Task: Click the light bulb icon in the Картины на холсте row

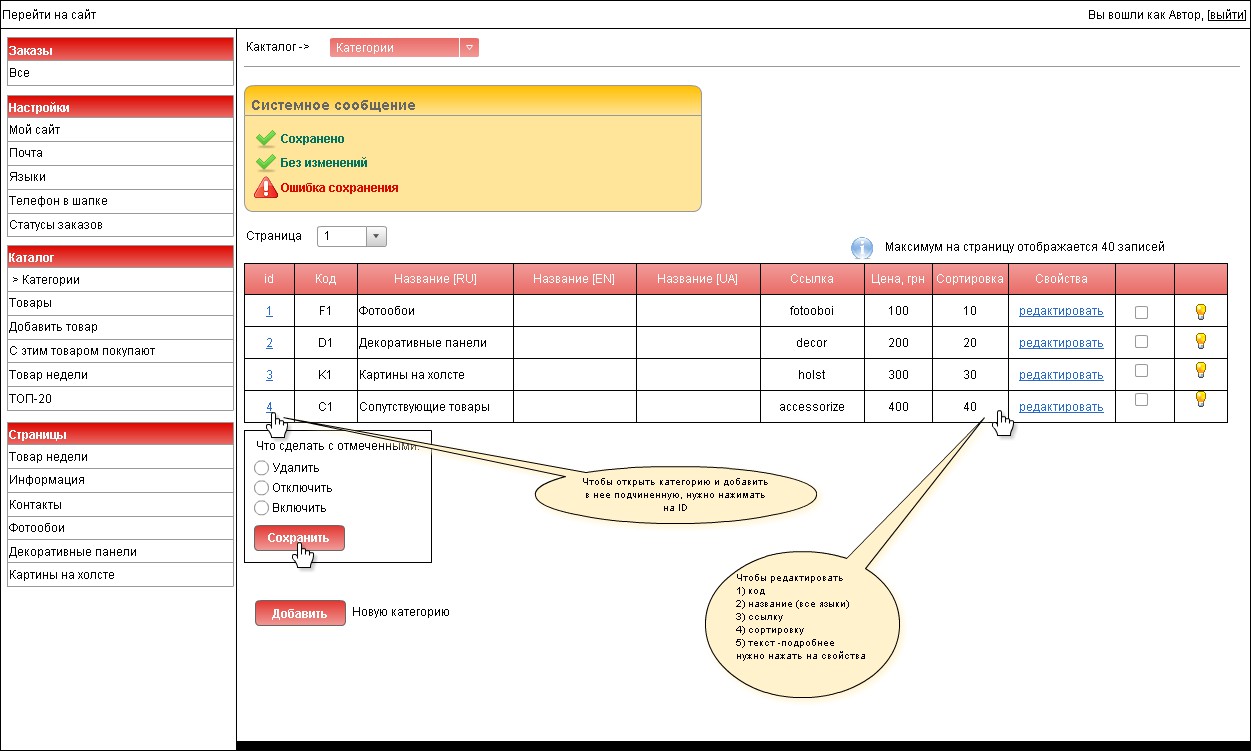Action: click(1201, 370)
